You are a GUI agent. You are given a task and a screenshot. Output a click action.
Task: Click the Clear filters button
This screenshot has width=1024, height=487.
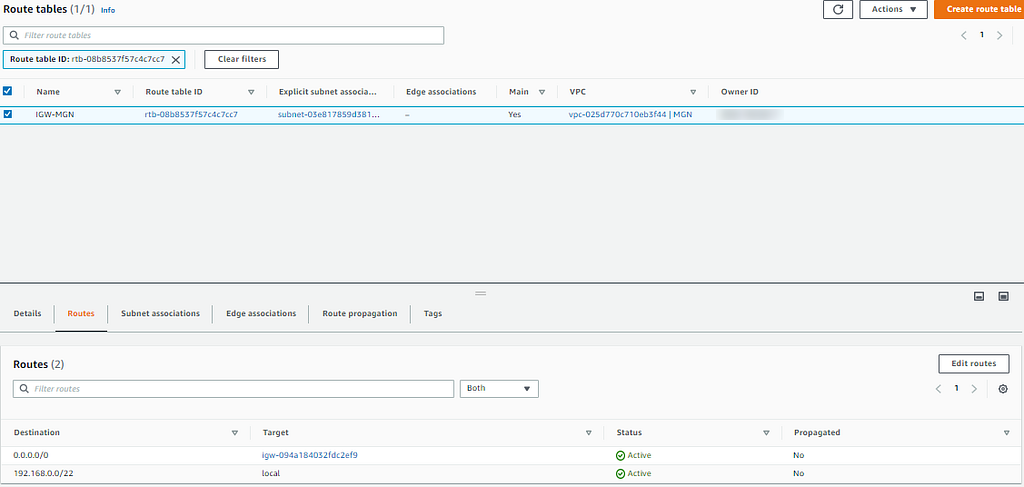[x=242, y=59]
